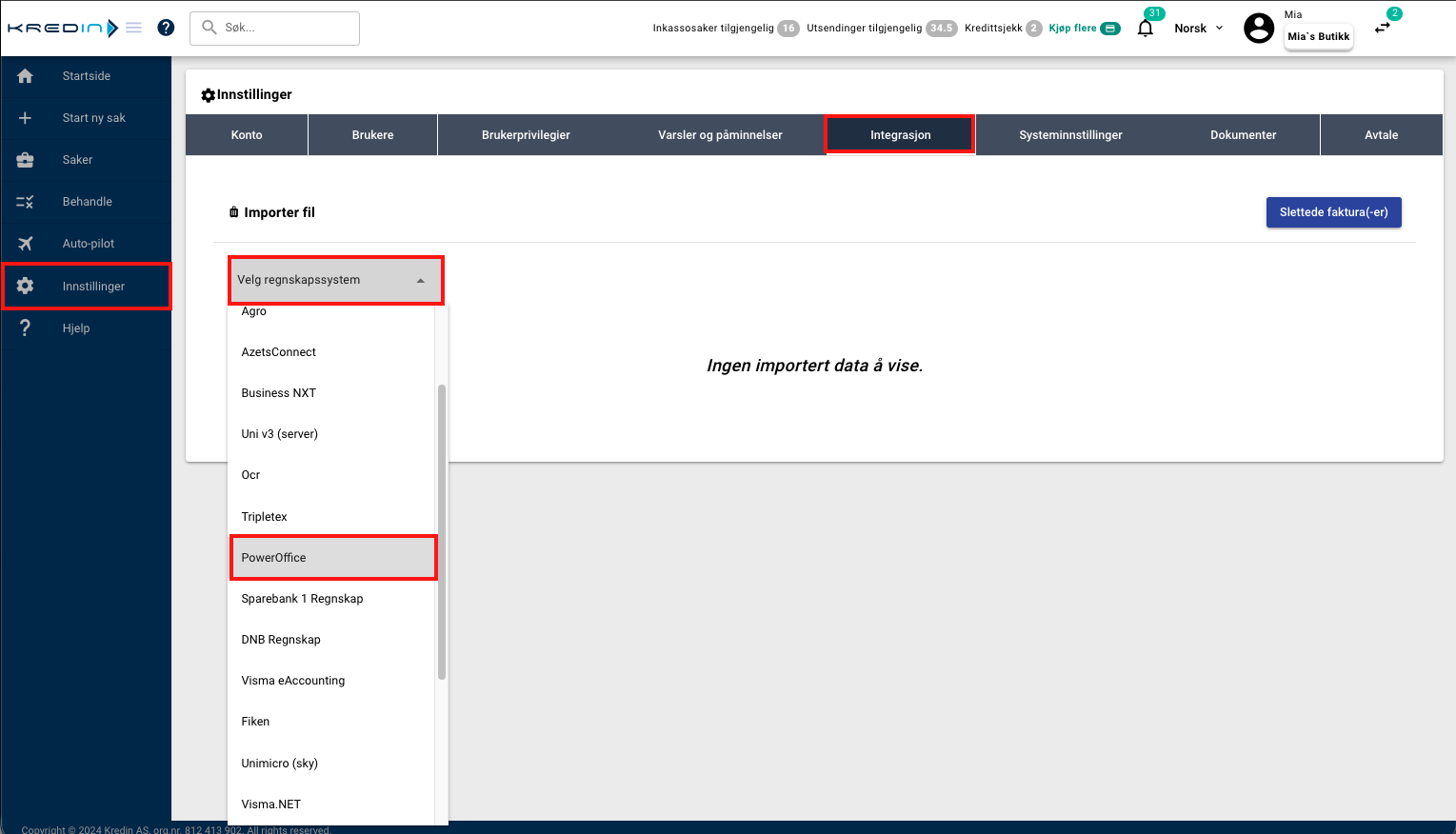The image size is (1456, 834).
Task: Click the dropdown list scrollbar
Action: tap(442, 532)
